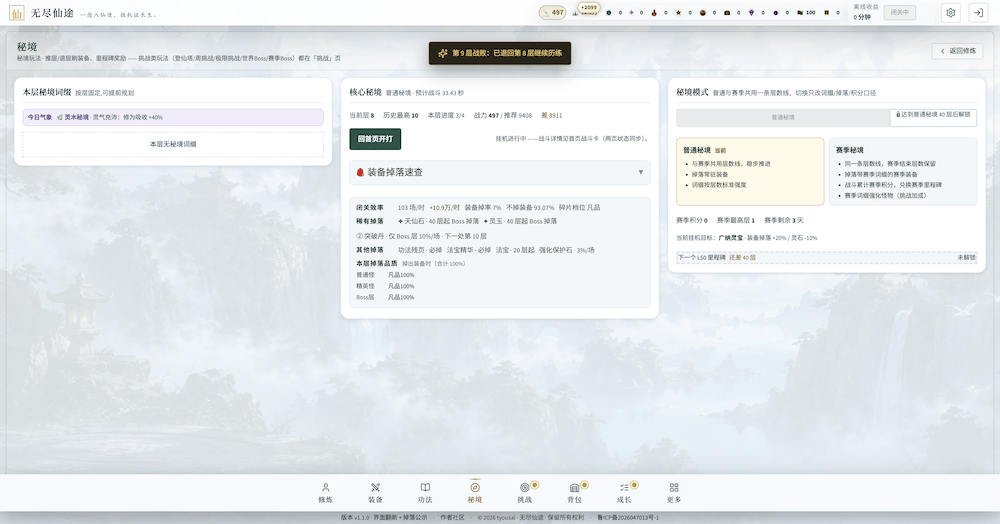Select the 普通秘境 mode segment
This screenshot has height=524, width=1000.
point(783,117)
